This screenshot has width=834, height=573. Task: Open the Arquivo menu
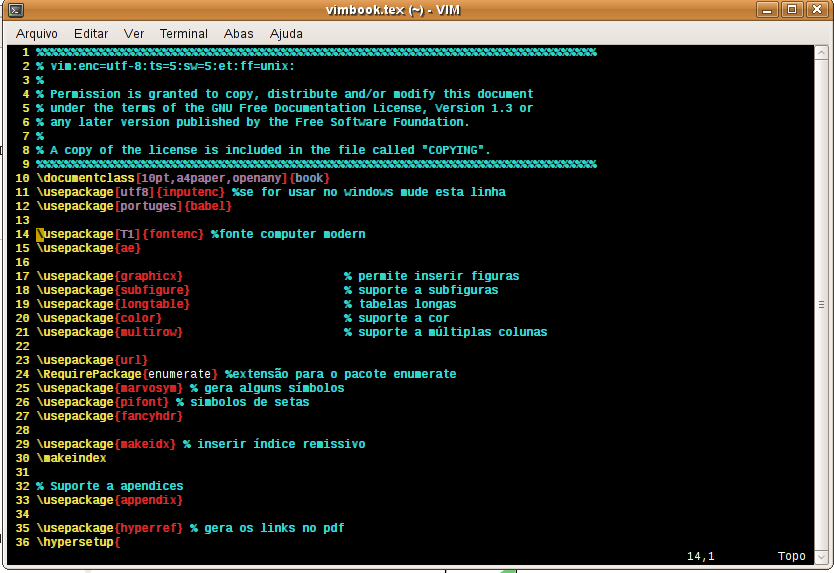click(x=37, y=33)
